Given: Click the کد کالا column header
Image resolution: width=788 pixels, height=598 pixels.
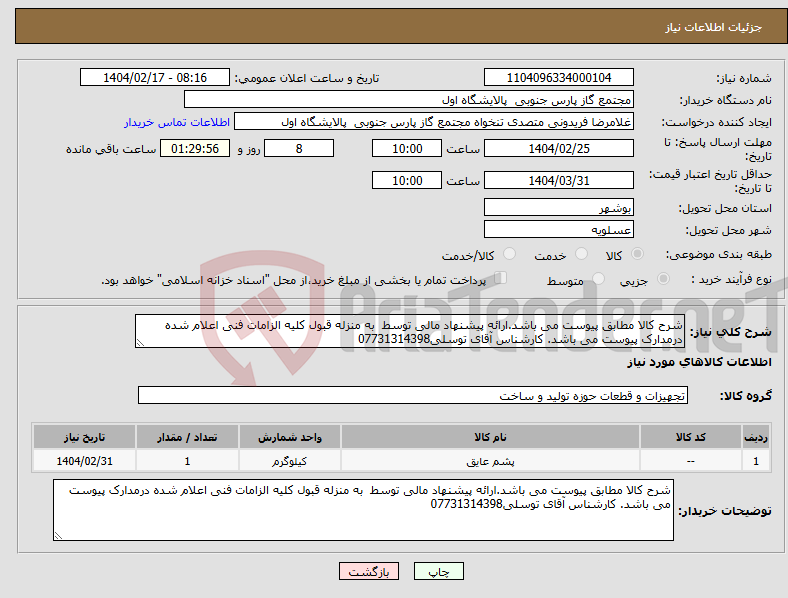Looking at the screenshot, I should [x=691, y=437].
